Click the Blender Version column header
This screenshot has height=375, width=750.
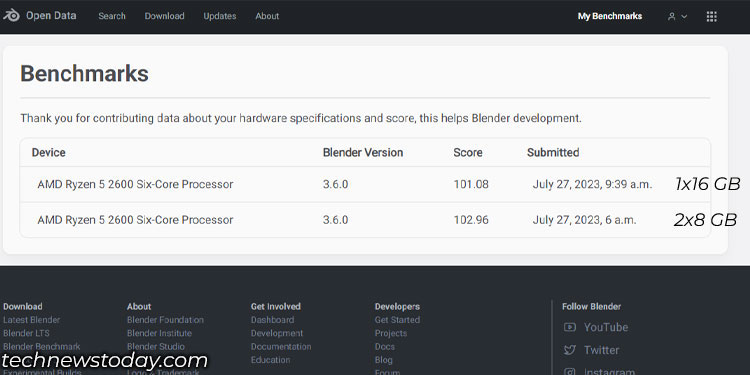coord(363,153)
